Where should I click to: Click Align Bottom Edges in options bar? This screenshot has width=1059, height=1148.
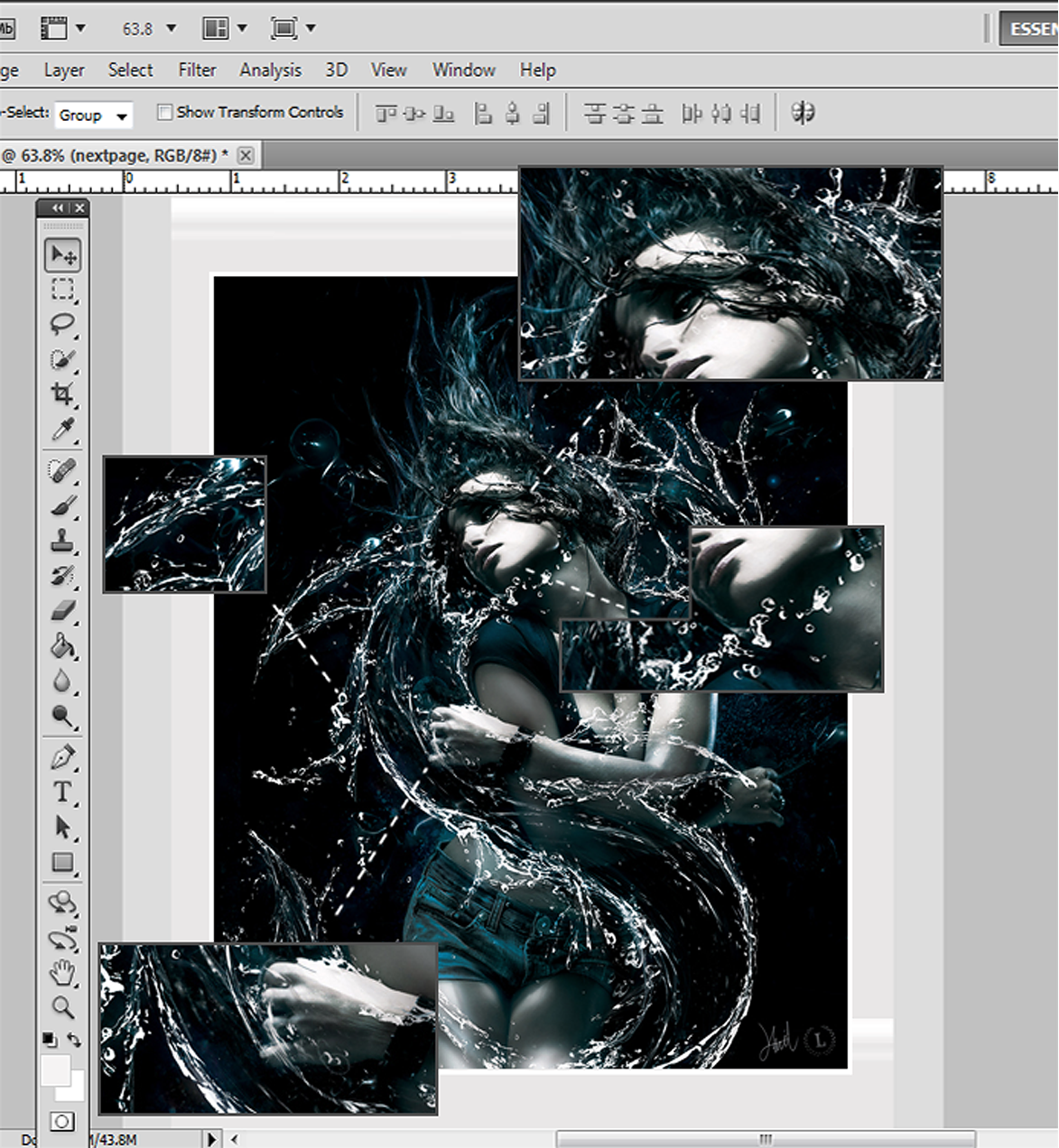click(443, 113)
